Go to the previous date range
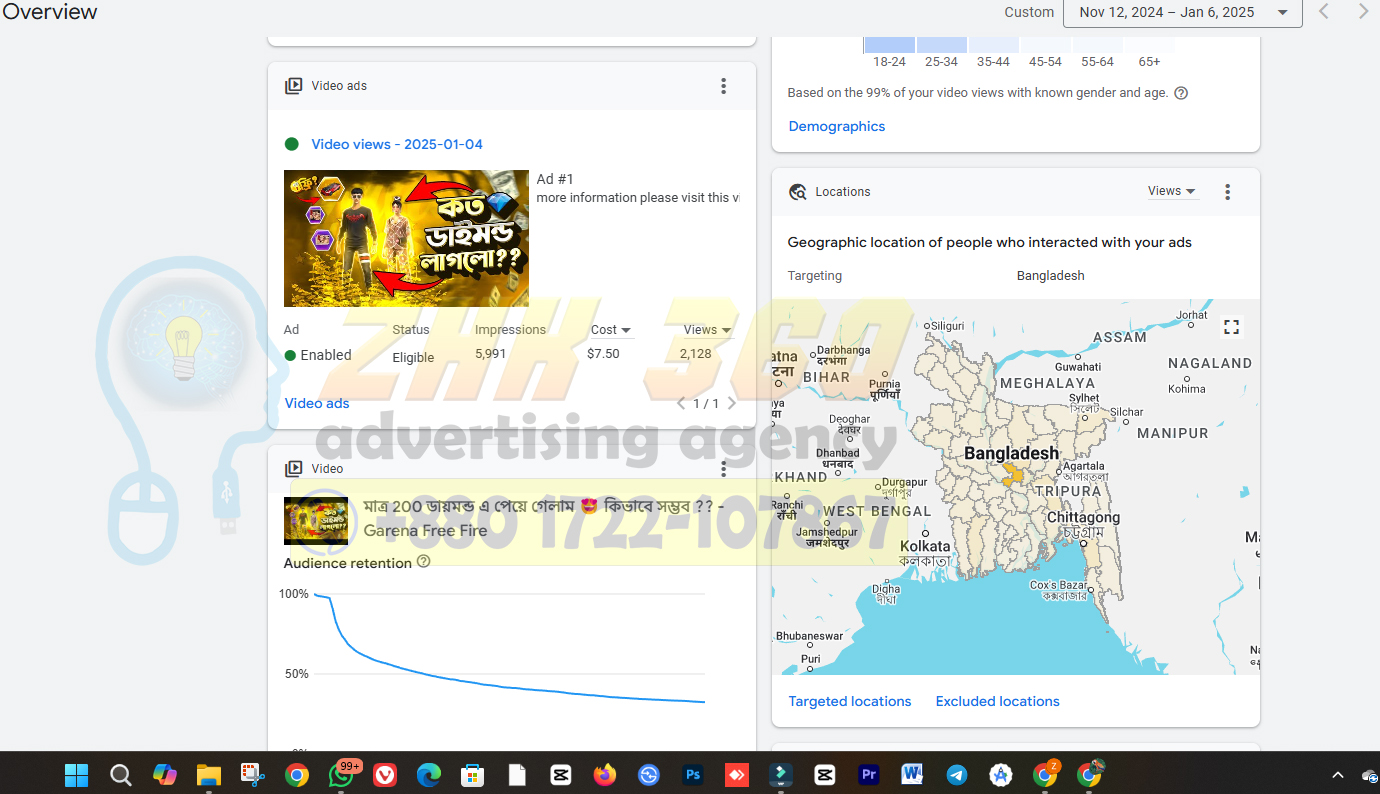Image resolution: width=1380 pixels, height=794 pixels. [1324, 12]
